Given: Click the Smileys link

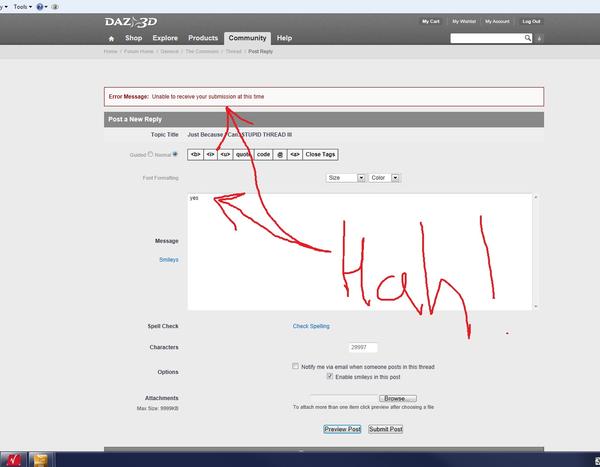Looking at the screenshot, I should [x=169, y=260].
